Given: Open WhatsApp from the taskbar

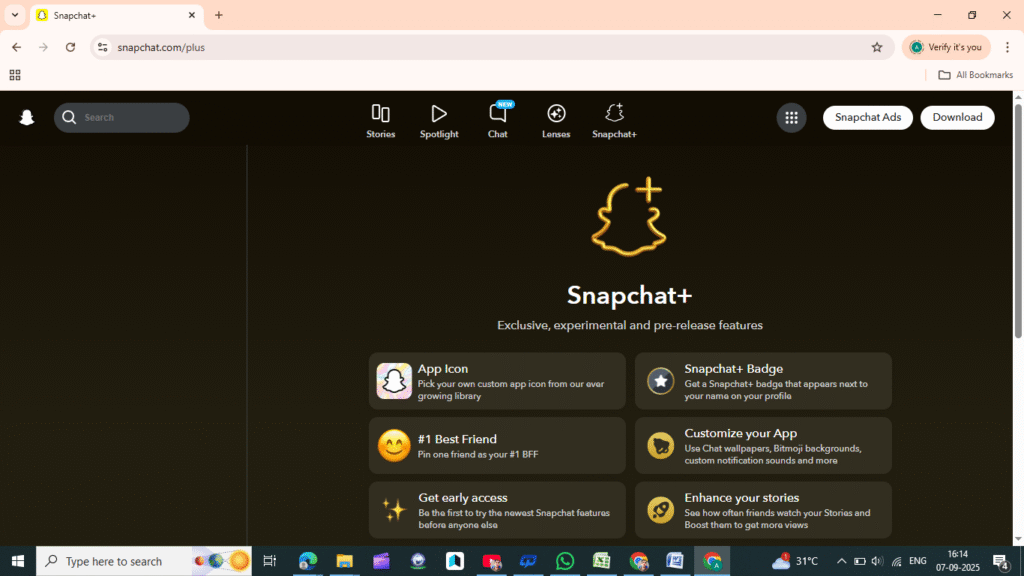Looking at the screenshot, I should [x=564, y=561].
